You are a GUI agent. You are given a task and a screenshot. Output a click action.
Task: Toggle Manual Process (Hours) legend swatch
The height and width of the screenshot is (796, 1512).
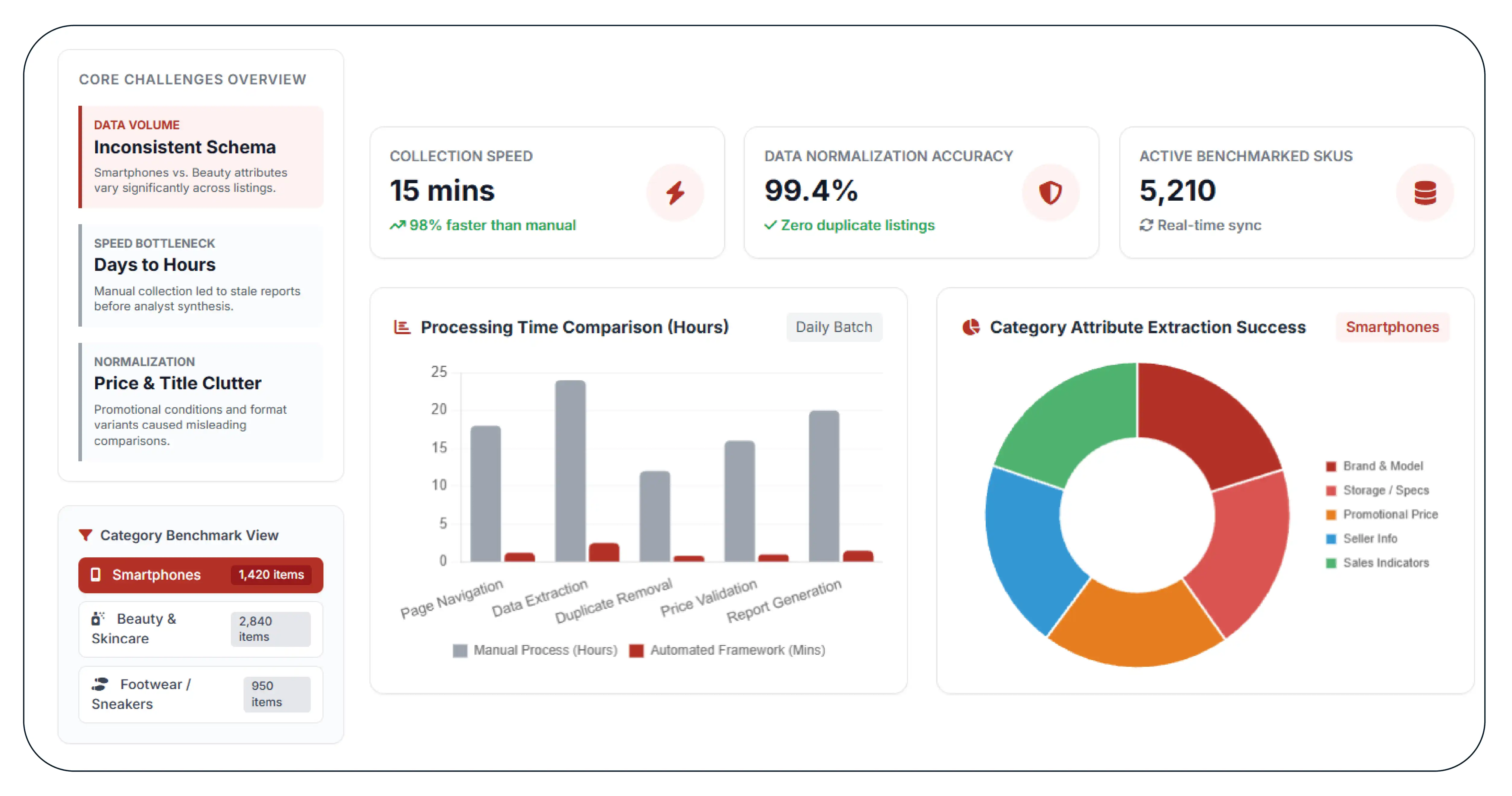tap(460, 650)
